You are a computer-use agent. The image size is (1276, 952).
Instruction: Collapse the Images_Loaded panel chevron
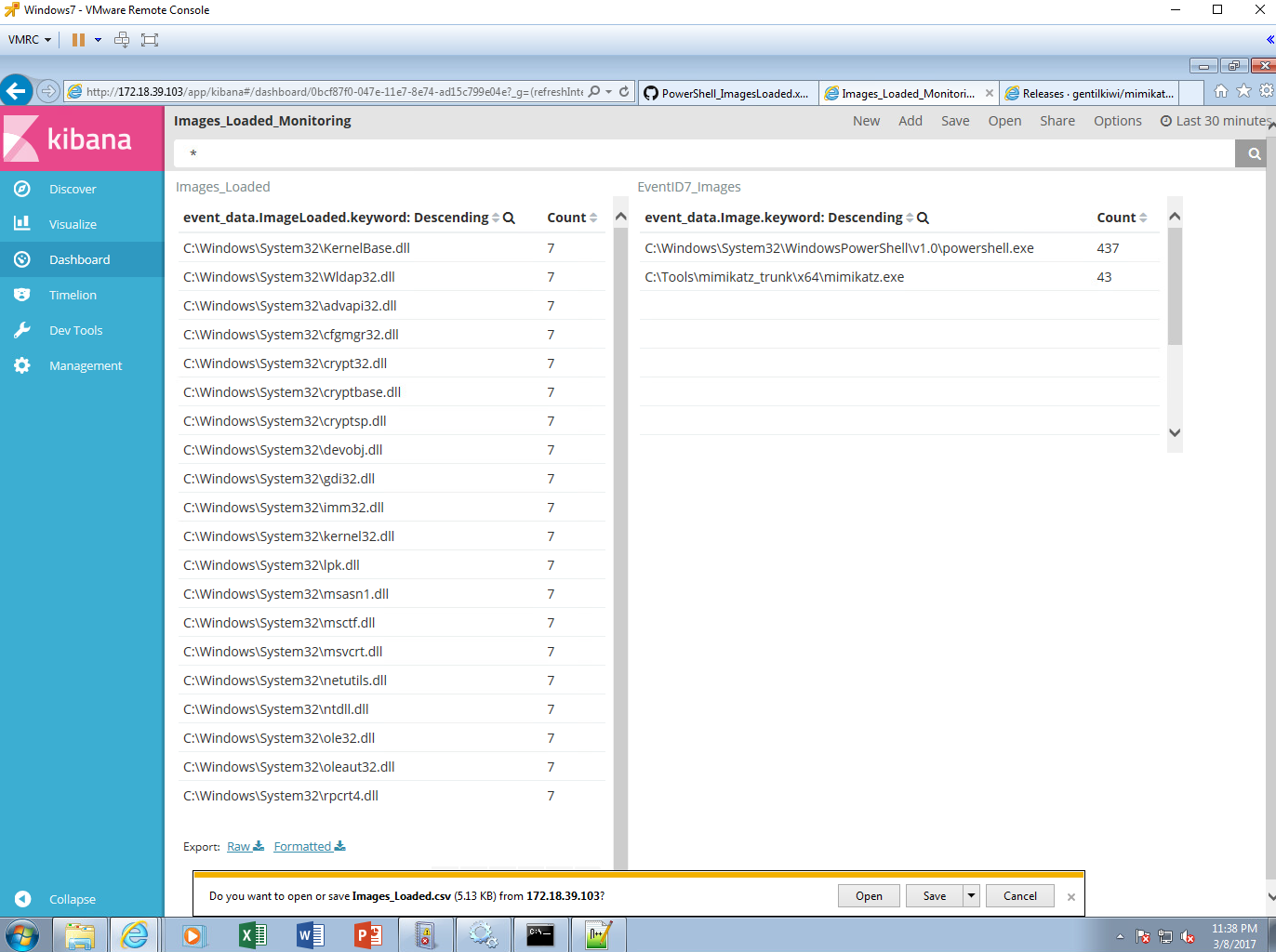click(x=621, y=217)
